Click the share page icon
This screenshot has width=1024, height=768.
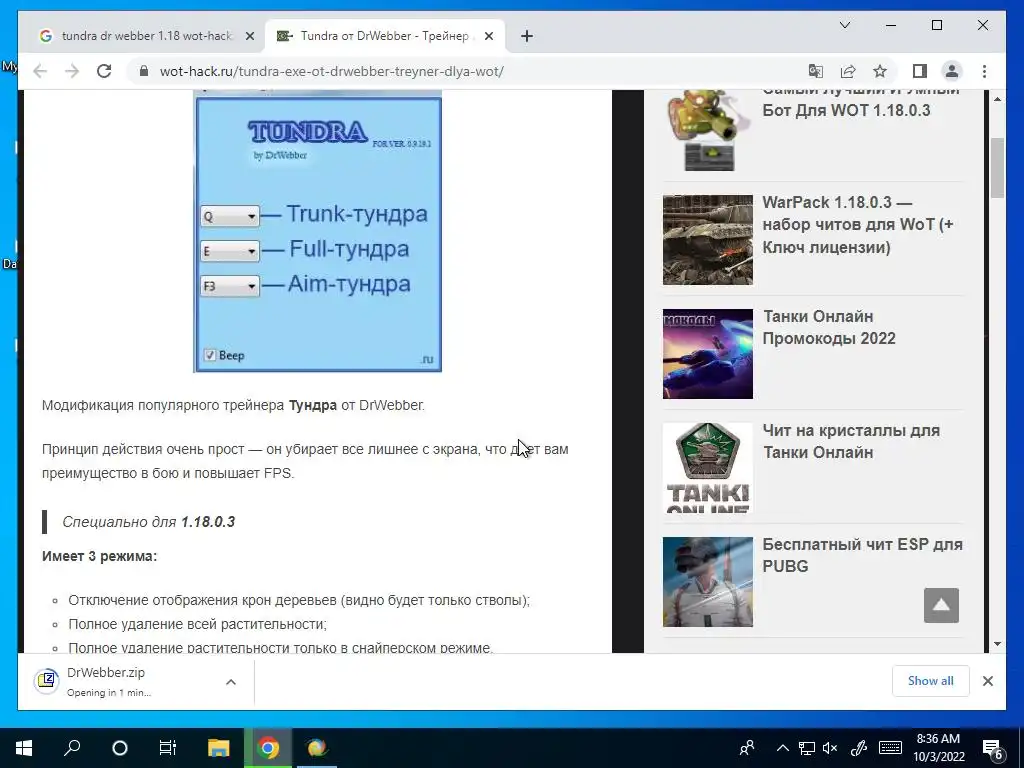tap(848, 71)
